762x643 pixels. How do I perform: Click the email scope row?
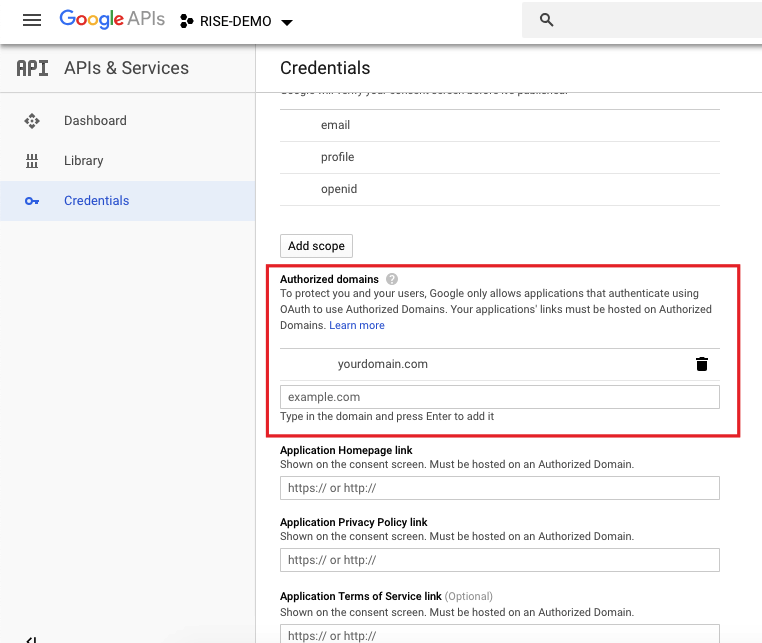(500, 125)
